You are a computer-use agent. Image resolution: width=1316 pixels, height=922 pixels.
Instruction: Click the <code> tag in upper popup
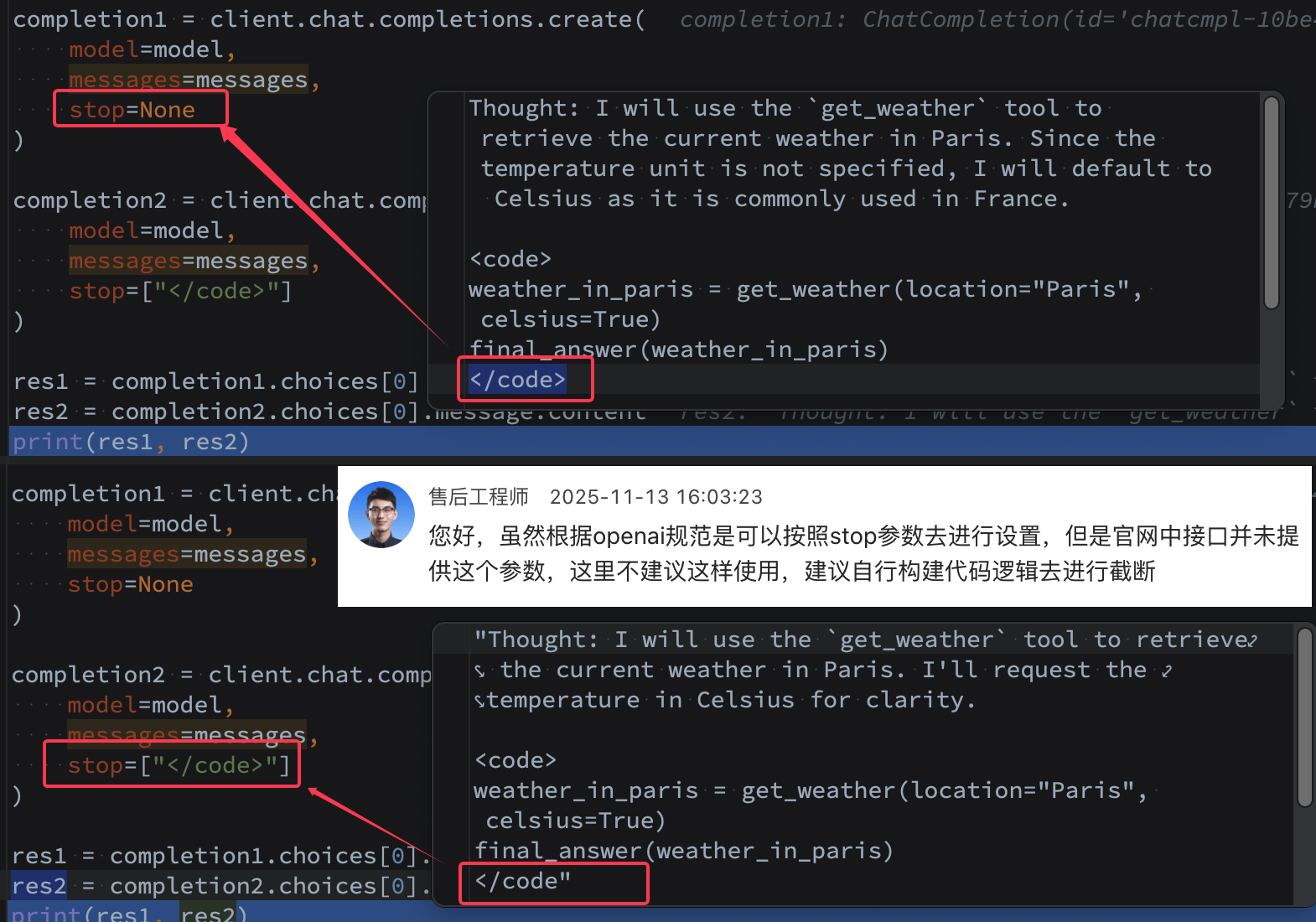pyautogui.click(x=510, y=259)
